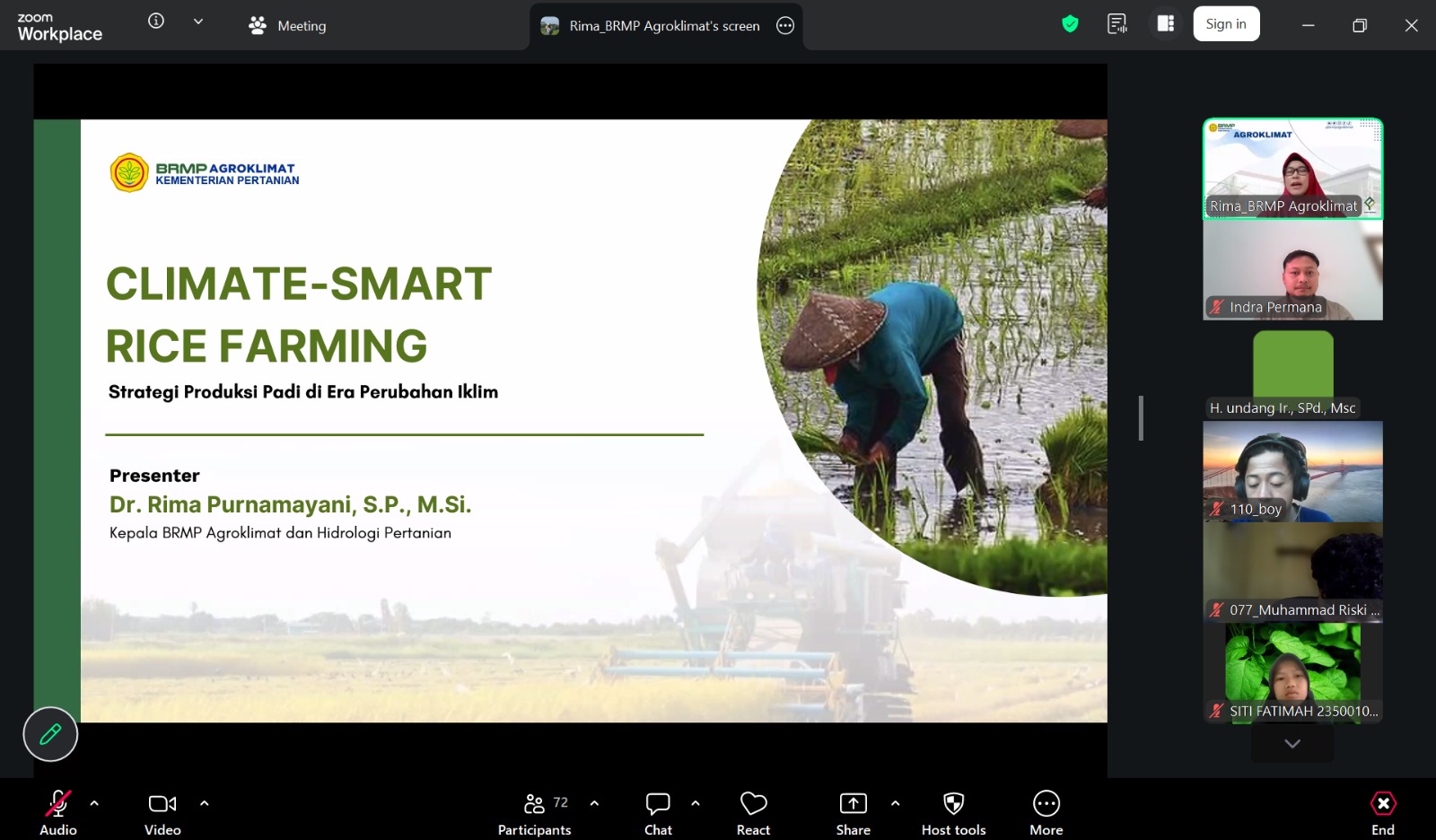Open the Chat panel
The image size is (1436, 840).
pos(658,812)
